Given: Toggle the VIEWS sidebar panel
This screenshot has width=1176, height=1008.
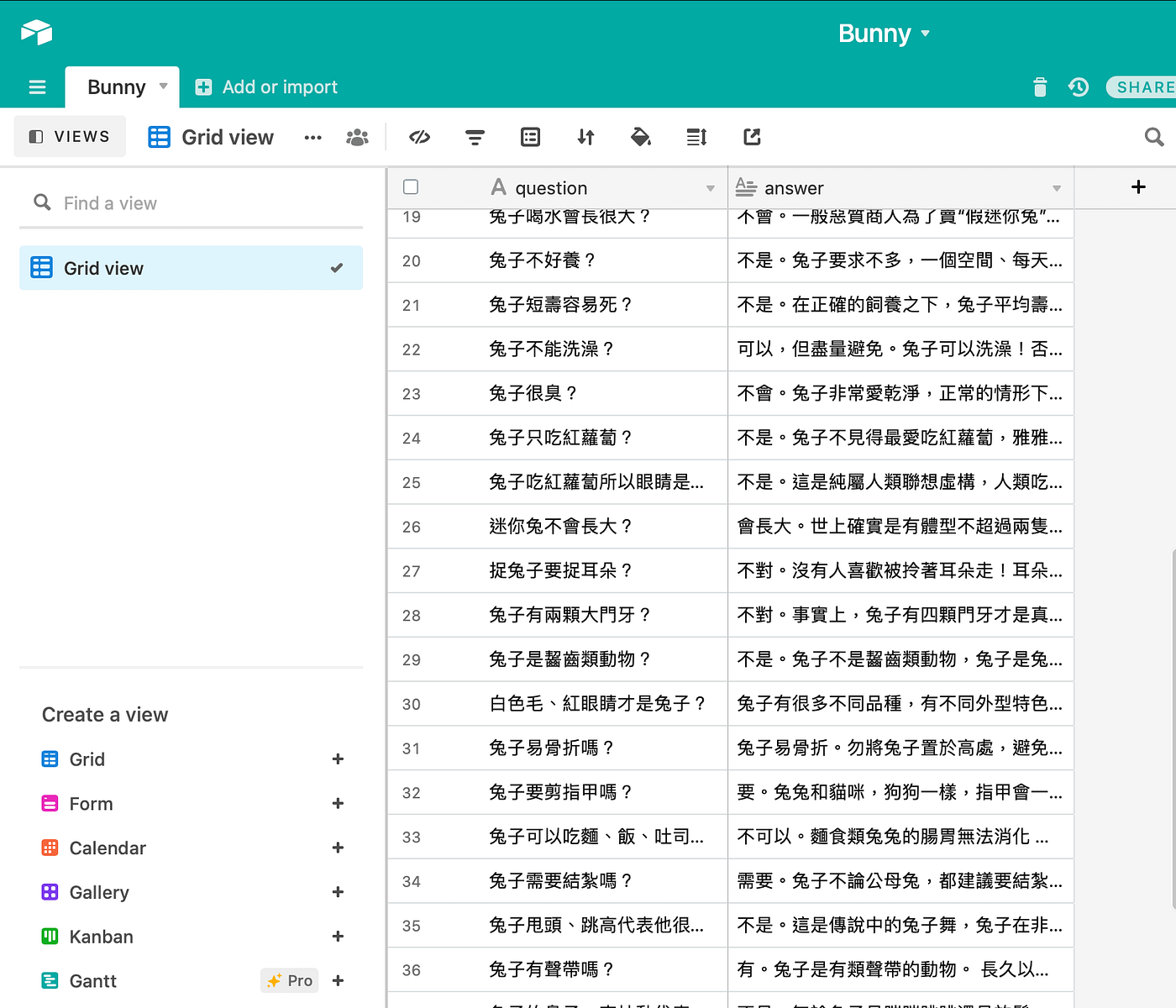Looking at the screenshot, I should (70, 136).
